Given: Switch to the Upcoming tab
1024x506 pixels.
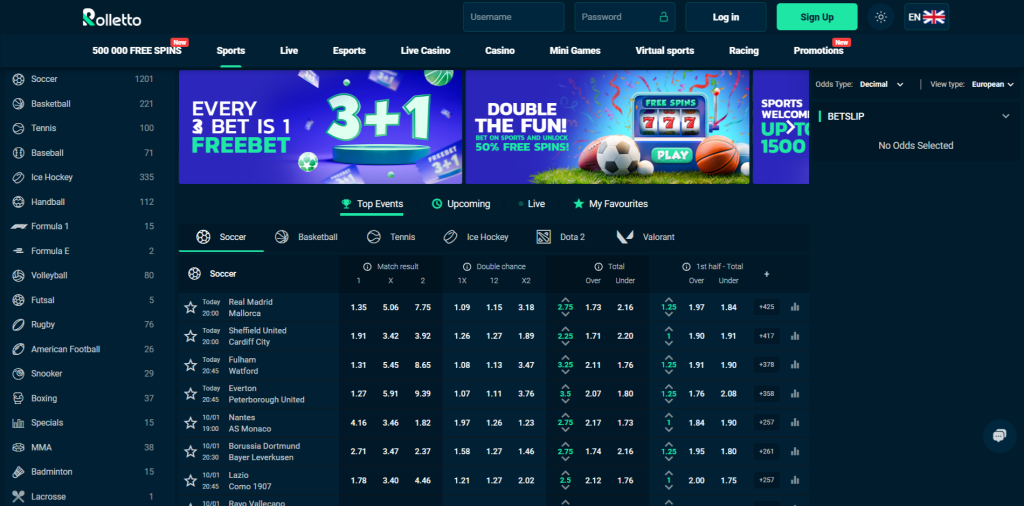Looking at the screenshot, I should (461, 204).
